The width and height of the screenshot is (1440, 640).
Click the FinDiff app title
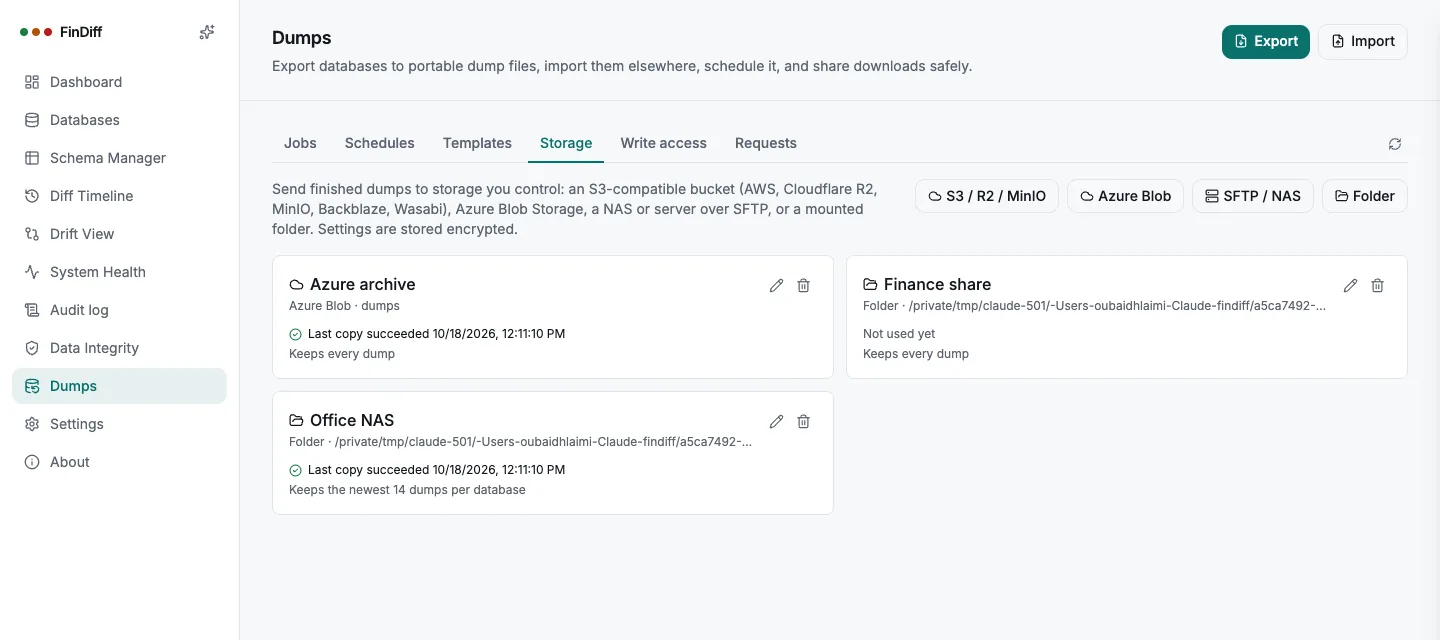[81, 32]
